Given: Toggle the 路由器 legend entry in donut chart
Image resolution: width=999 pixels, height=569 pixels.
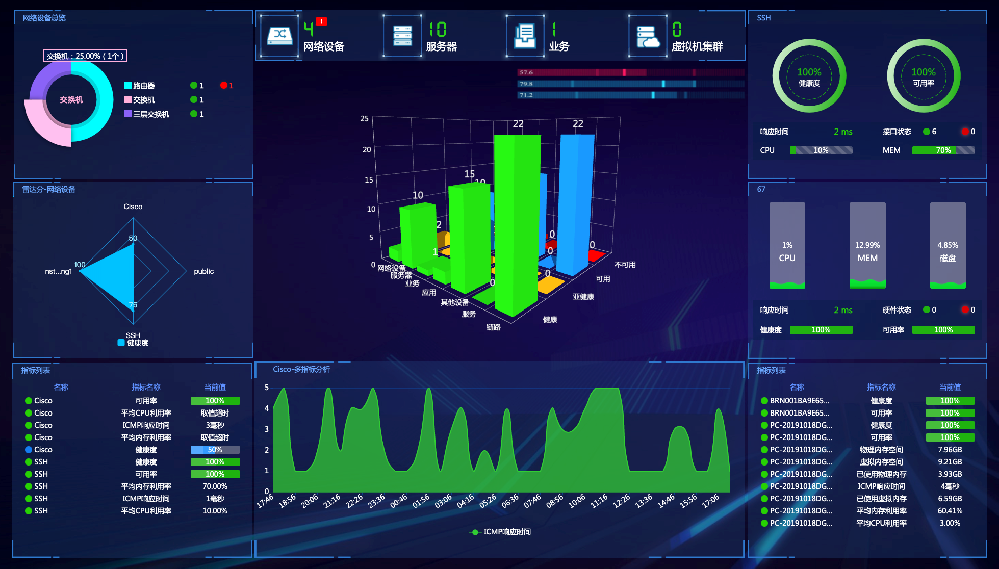Looking at the screenshot, I should point(139,86).
